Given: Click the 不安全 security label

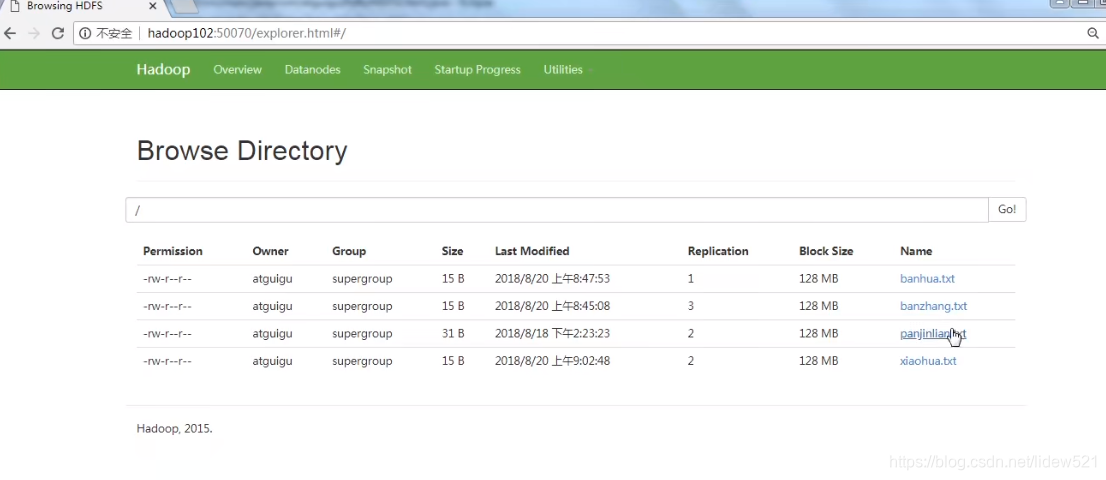Looking at the screenshot, I should [114, 33].
